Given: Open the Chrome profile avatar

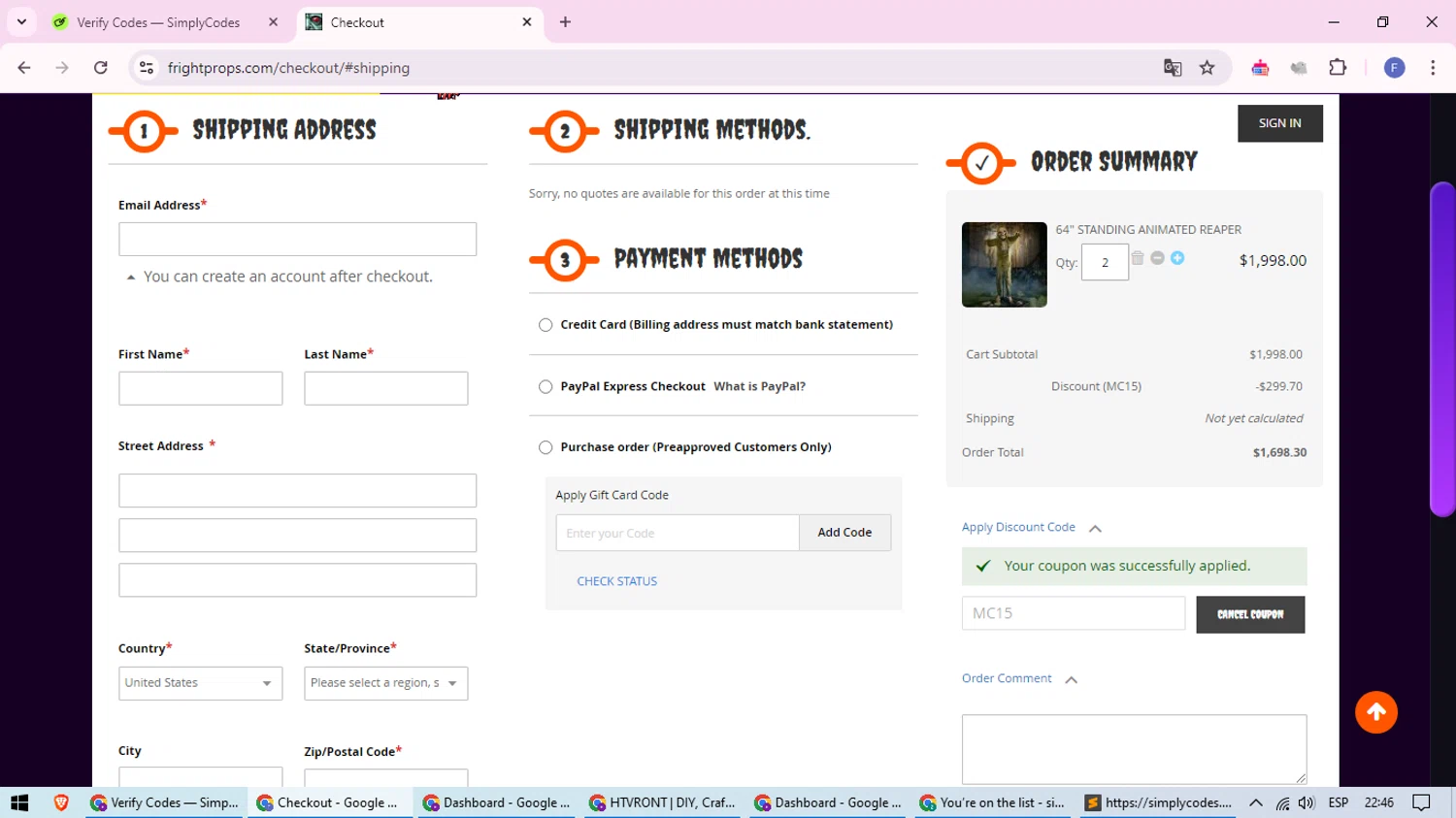Looking at the screenshot, I should point(1395,68).
